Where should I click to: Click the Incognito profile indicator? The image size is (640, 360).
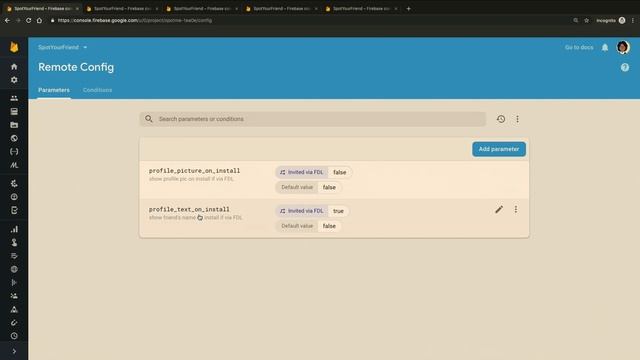[x=611, y=20]
